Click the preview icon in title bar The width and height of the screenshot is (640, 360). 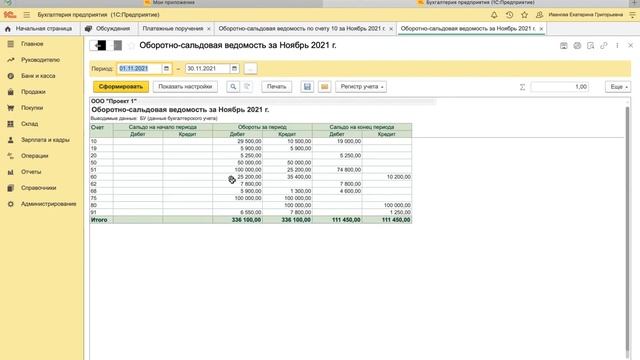[591, 46]
